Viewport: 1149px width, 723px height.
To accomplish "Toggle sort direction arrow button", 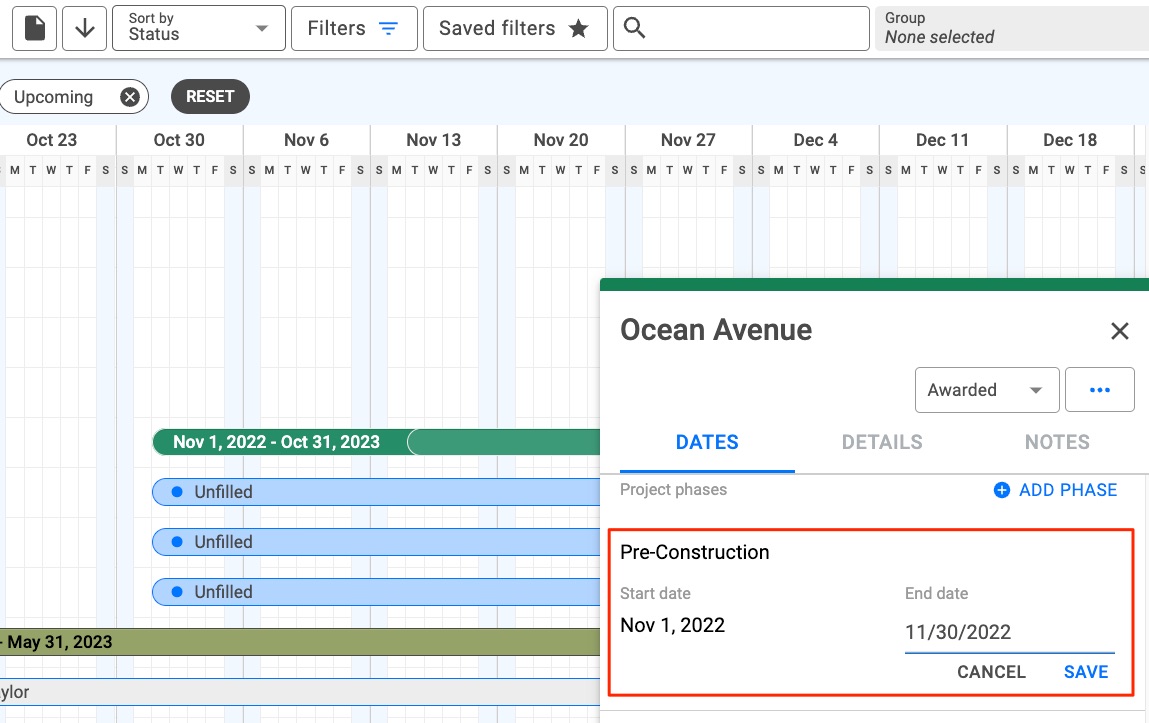I will point(84,29).
